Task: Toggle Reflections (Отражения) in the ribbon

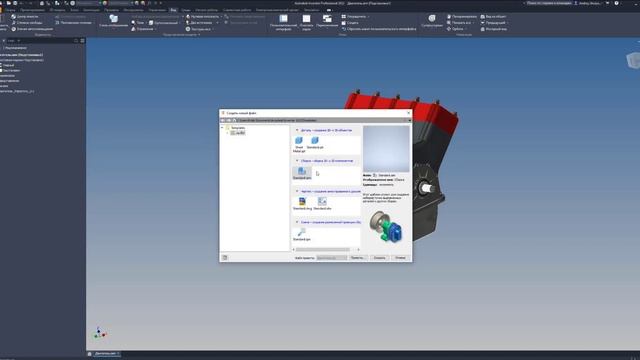Action: tap(143, 29)
